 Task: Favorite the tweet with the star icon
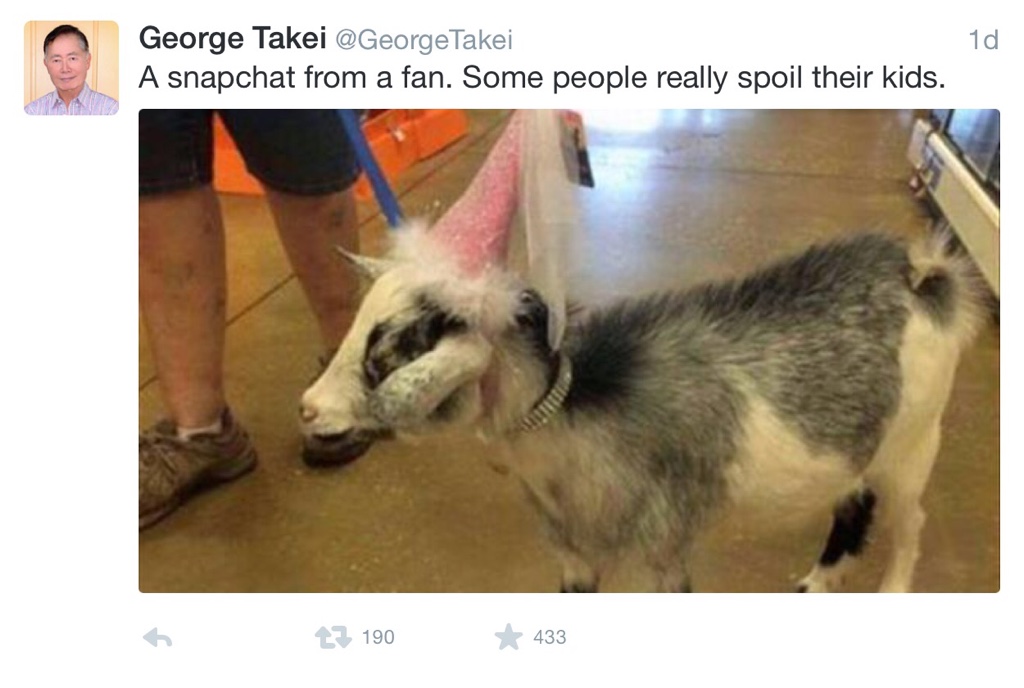(508, 637)
